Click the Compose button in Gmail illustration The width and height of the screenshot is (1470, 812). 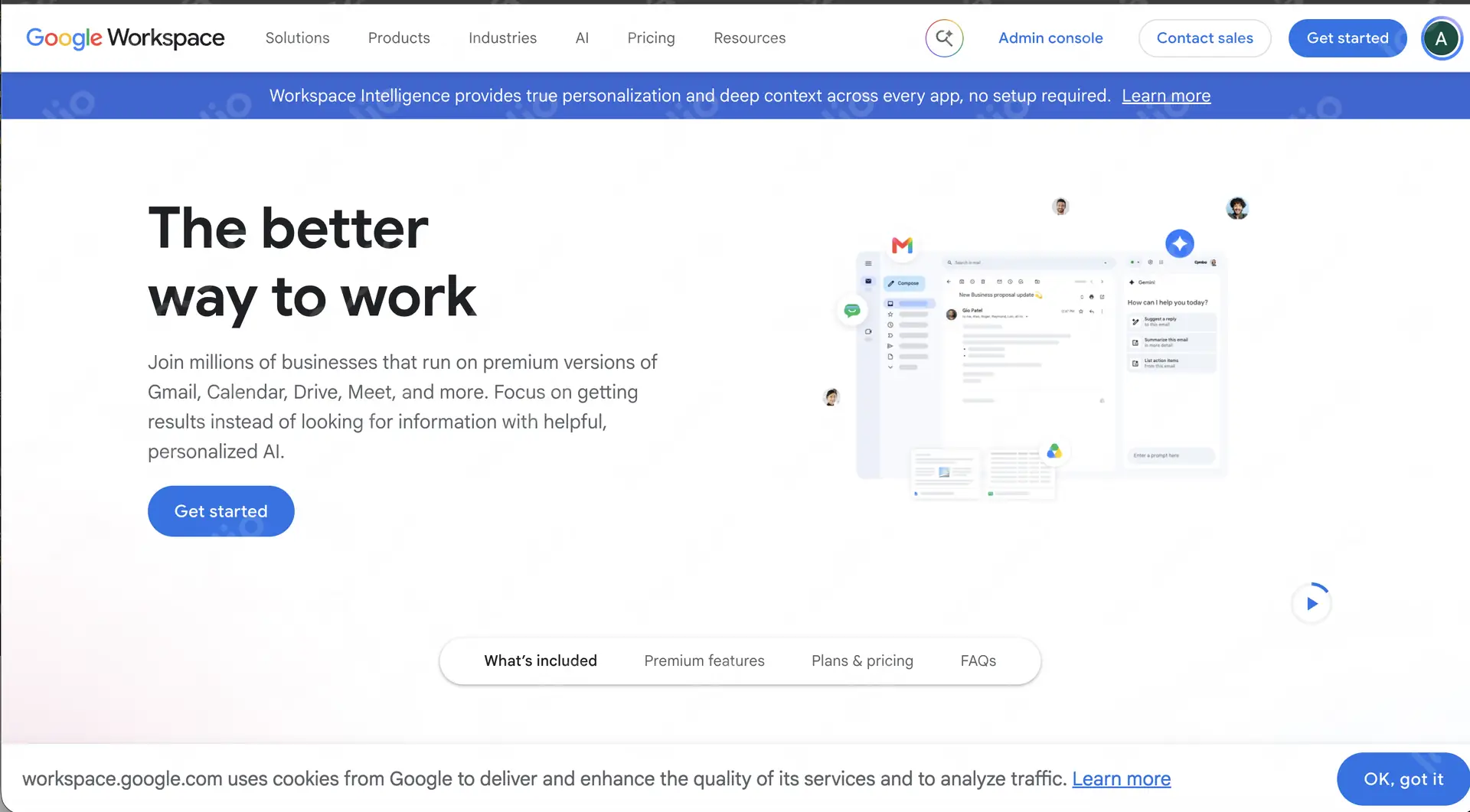(x=904, y=283)
